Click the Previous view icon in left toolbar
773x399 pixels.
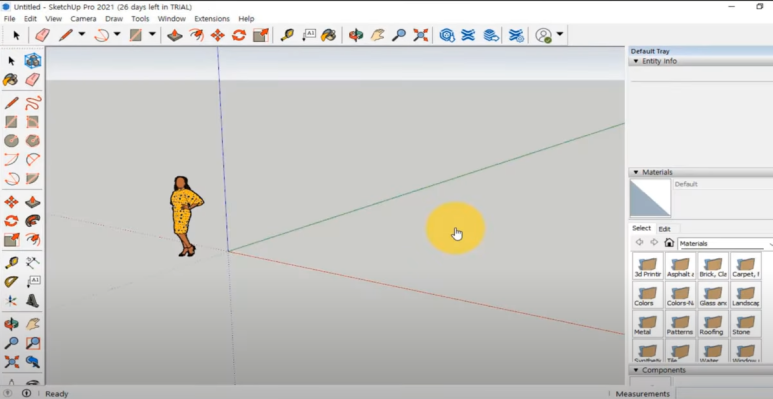pyautogui.click(x=33, y=362)
